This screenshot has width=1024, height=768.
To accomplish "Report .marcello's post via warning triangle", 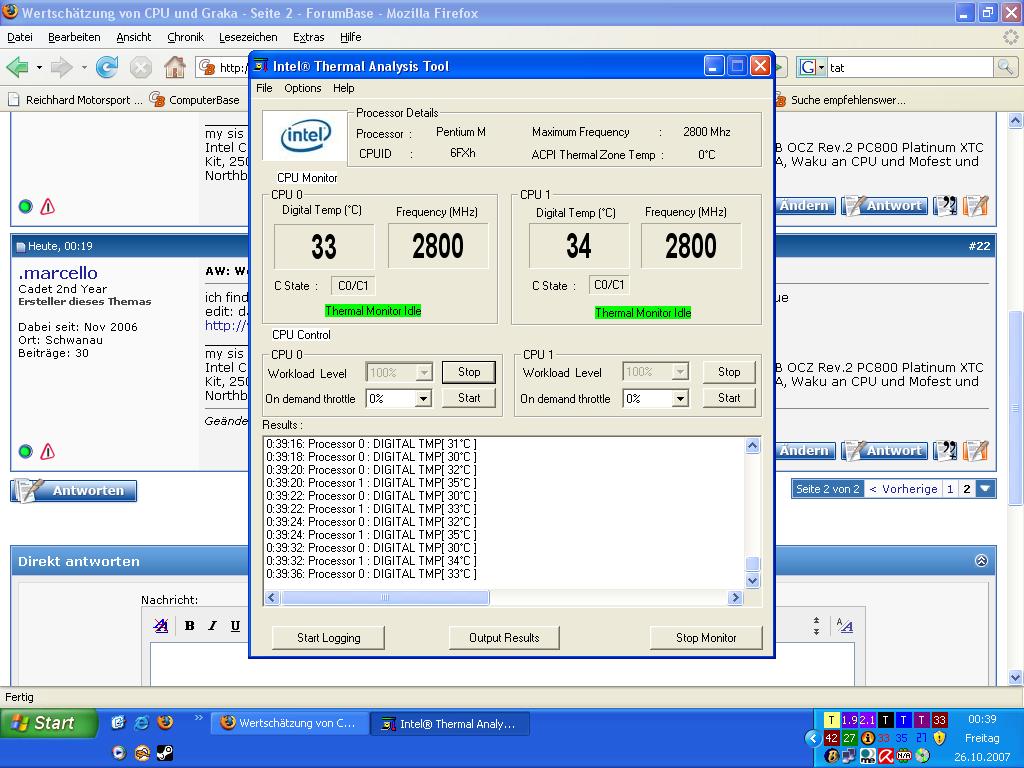I will point(48,451).
